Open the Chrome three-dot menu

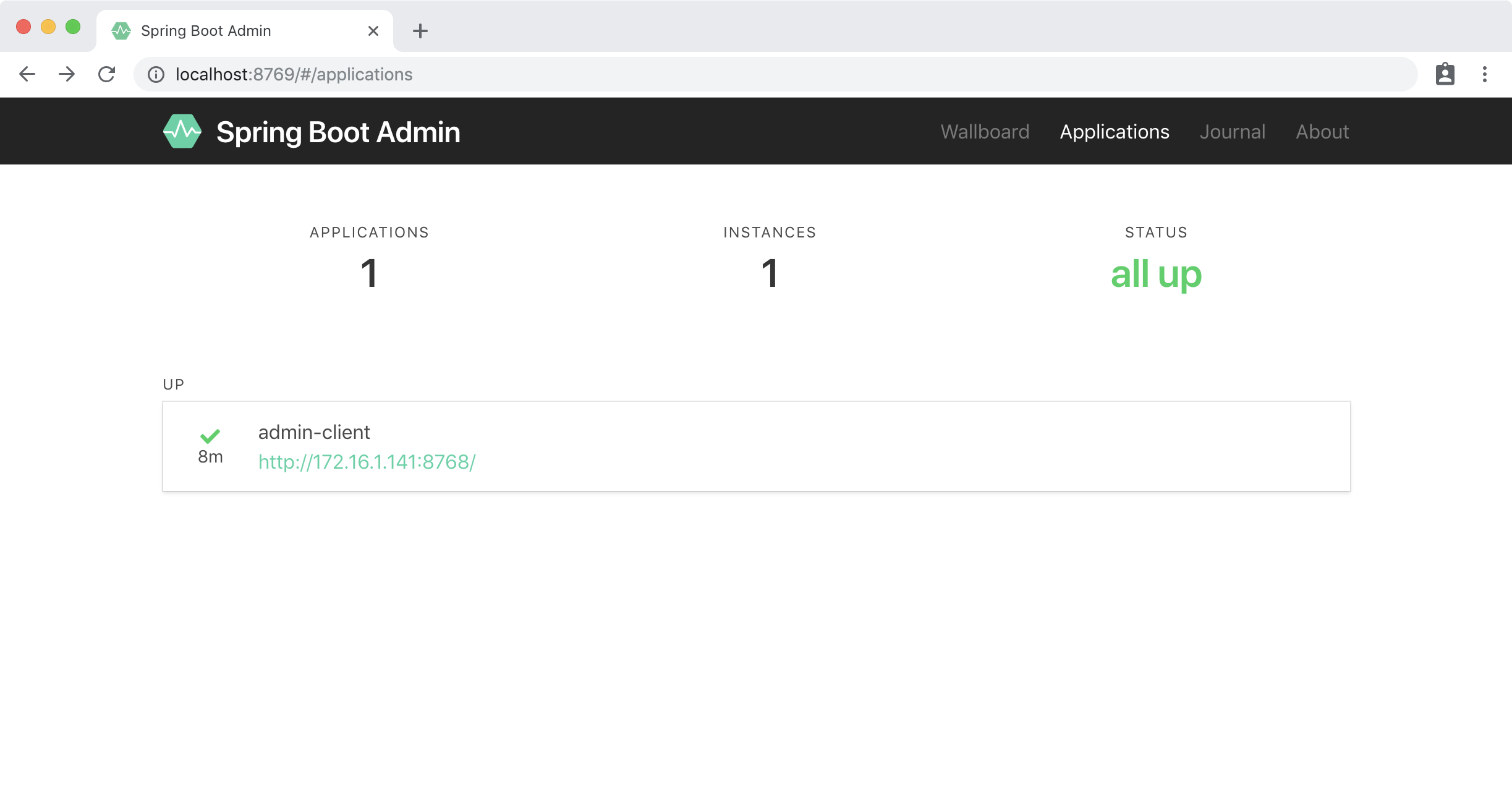pos(1484,74)
